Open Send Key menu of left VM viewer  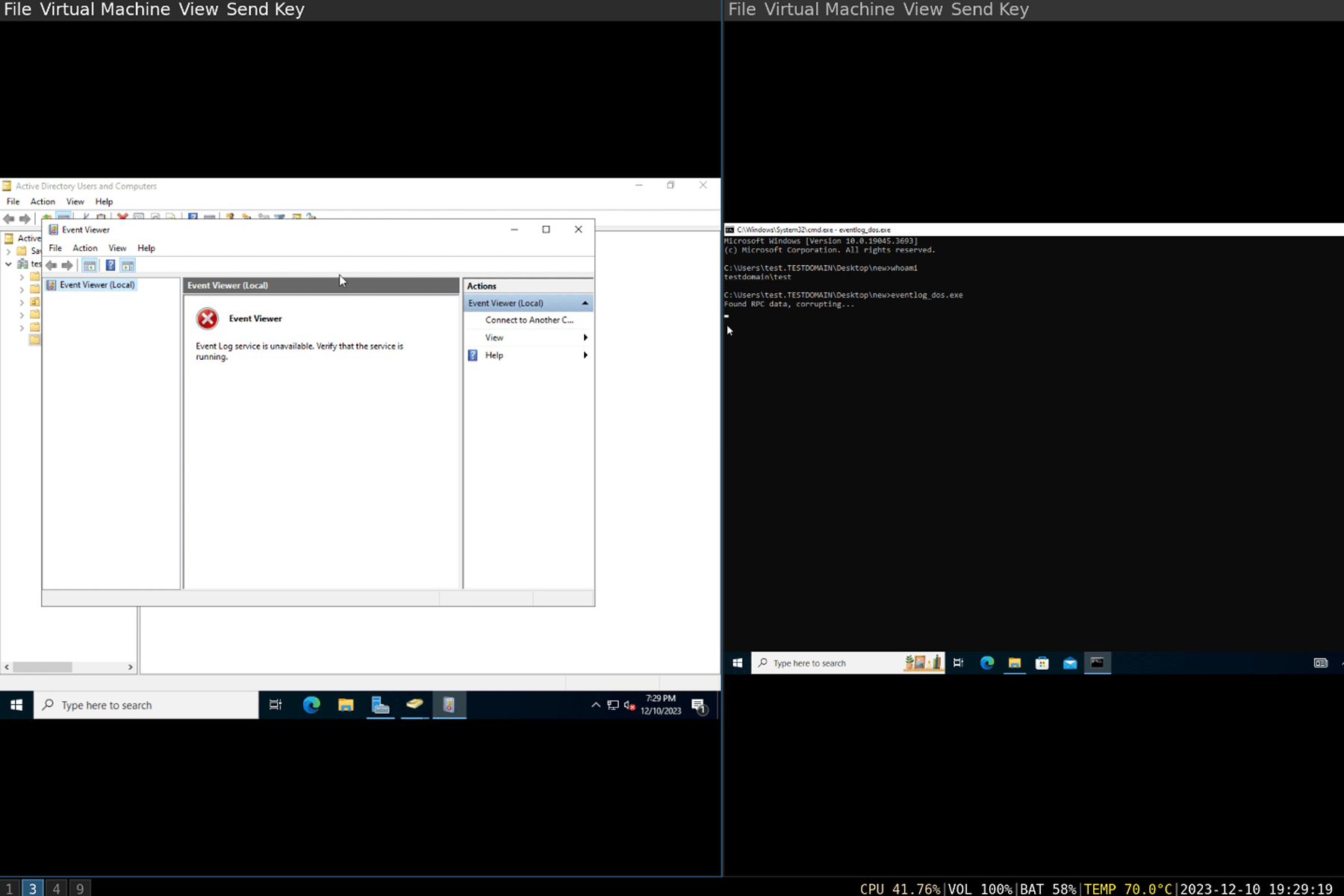[x=265, y=10]
